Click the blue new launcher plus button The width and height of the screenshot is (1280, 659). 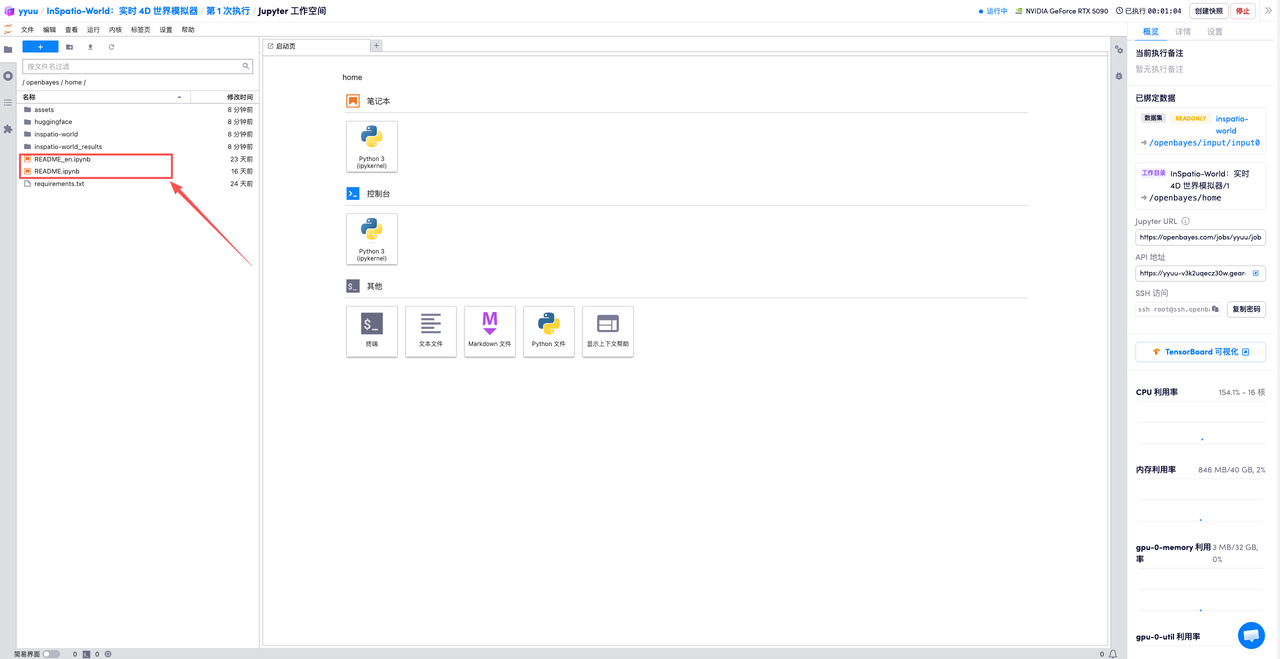[x=40, y=46]
